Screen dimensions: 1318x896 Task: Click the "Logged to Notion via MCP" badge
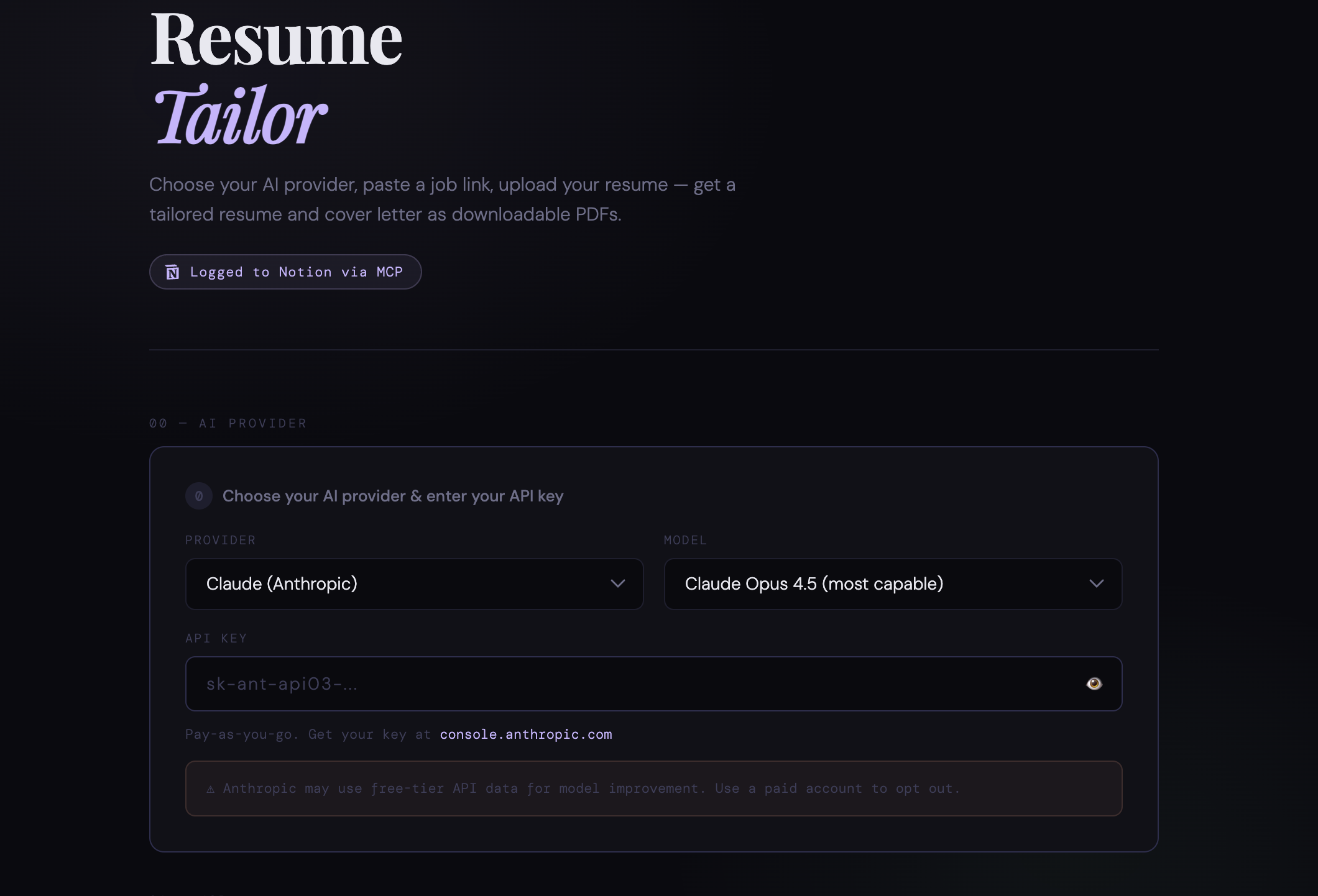pyautogui.click(x=285, y=272)
